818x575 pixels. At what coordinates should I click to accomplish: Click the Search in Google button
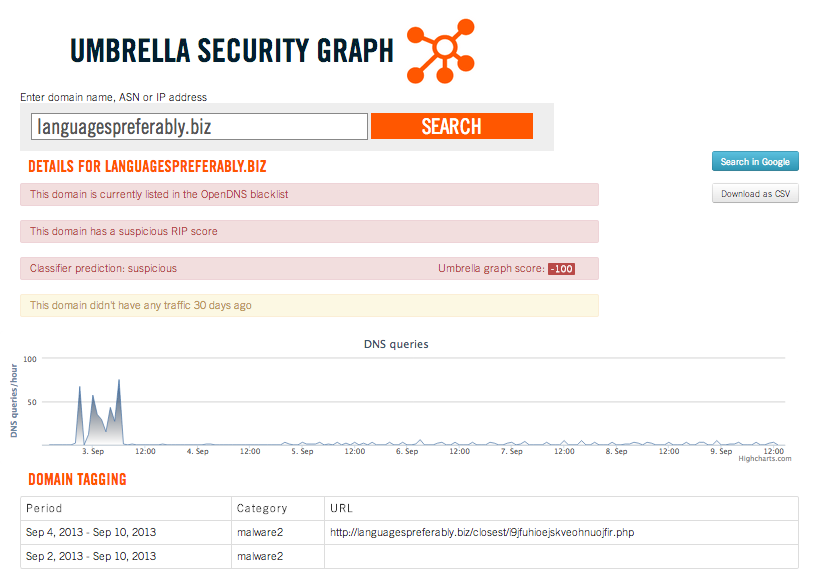point(755,162)
